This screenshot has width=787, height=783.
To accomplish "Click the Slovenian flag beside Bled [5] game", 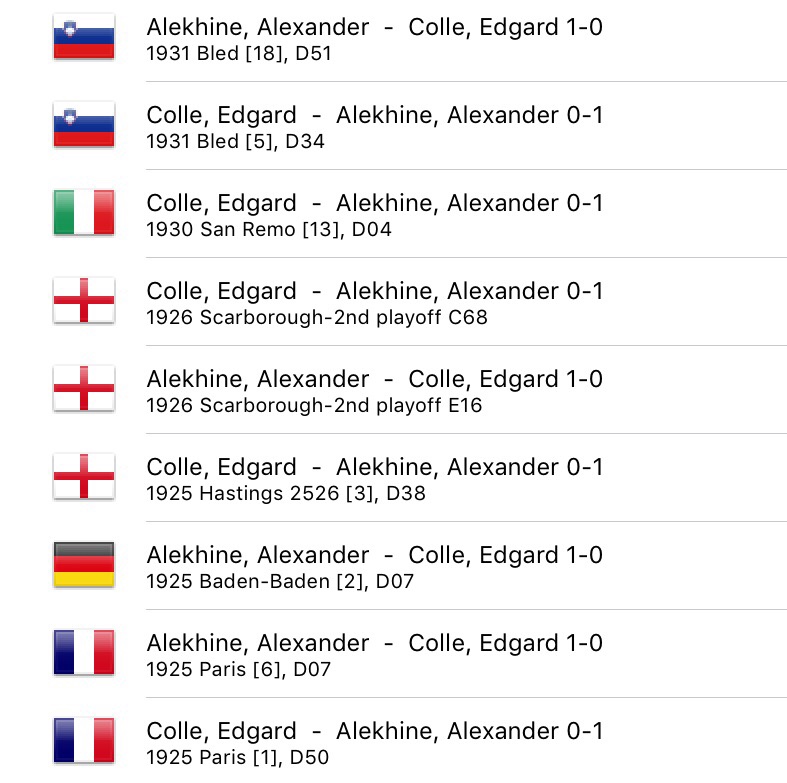I will coord(84,126).
